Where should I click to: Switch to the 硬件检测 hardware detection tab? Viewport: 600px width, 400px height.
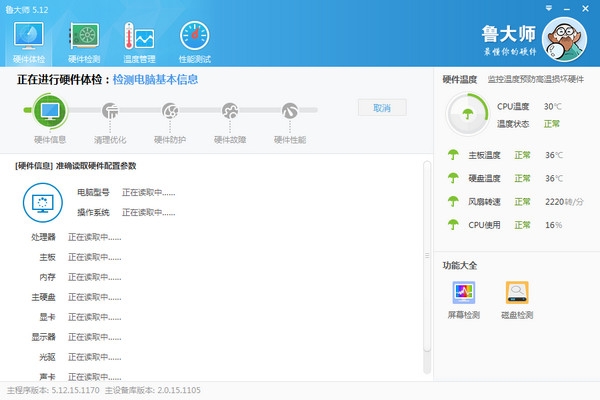tap(84, 42)
